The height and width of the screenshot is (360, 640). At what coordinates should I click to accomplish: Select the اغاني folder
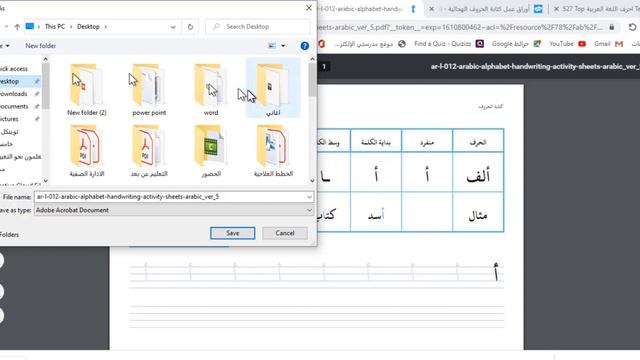(273, 88)
